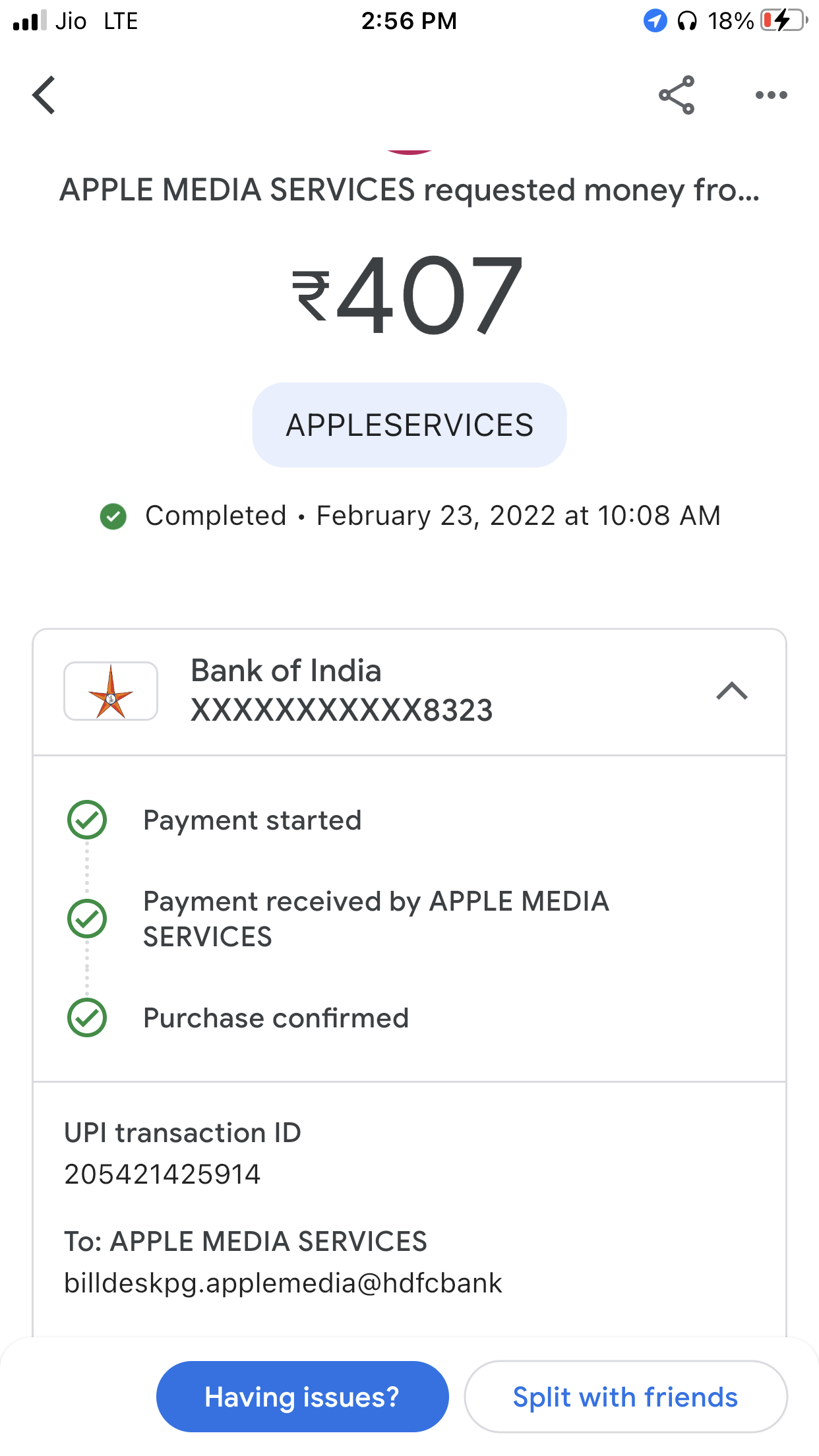
Task: Tap the APPLESERVICES chip
Action: (x=409, y=425)
